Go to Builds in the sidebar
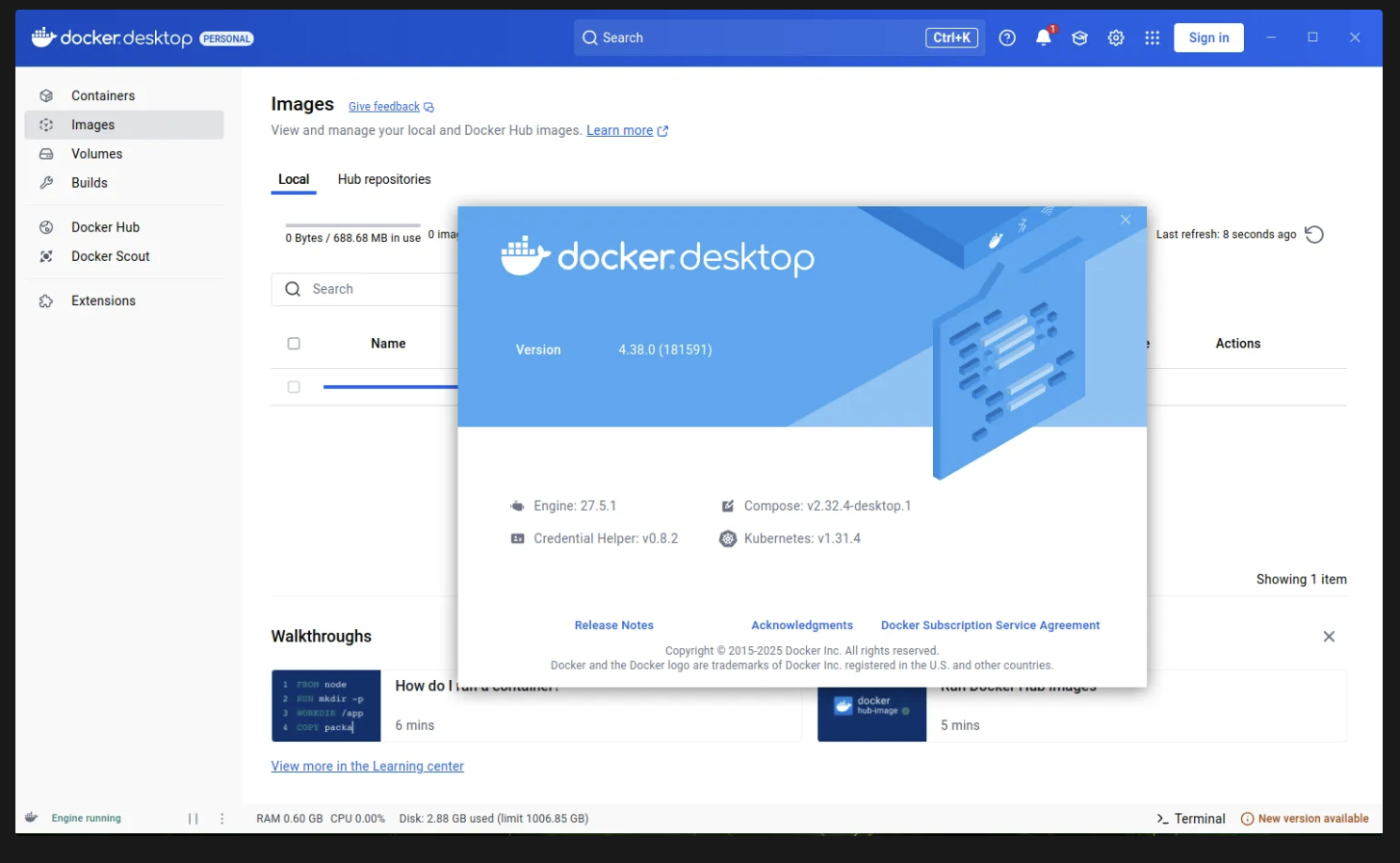 124,182
